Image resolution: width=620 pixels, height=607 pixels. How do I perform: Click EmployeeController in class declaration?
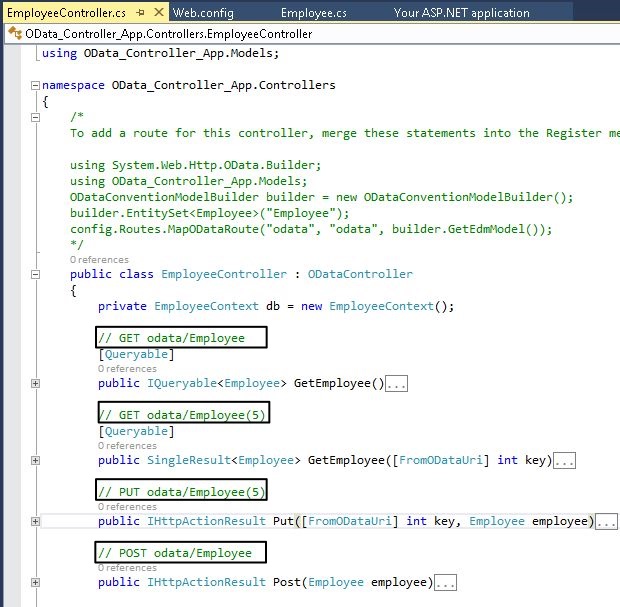[x=224, y=274]
